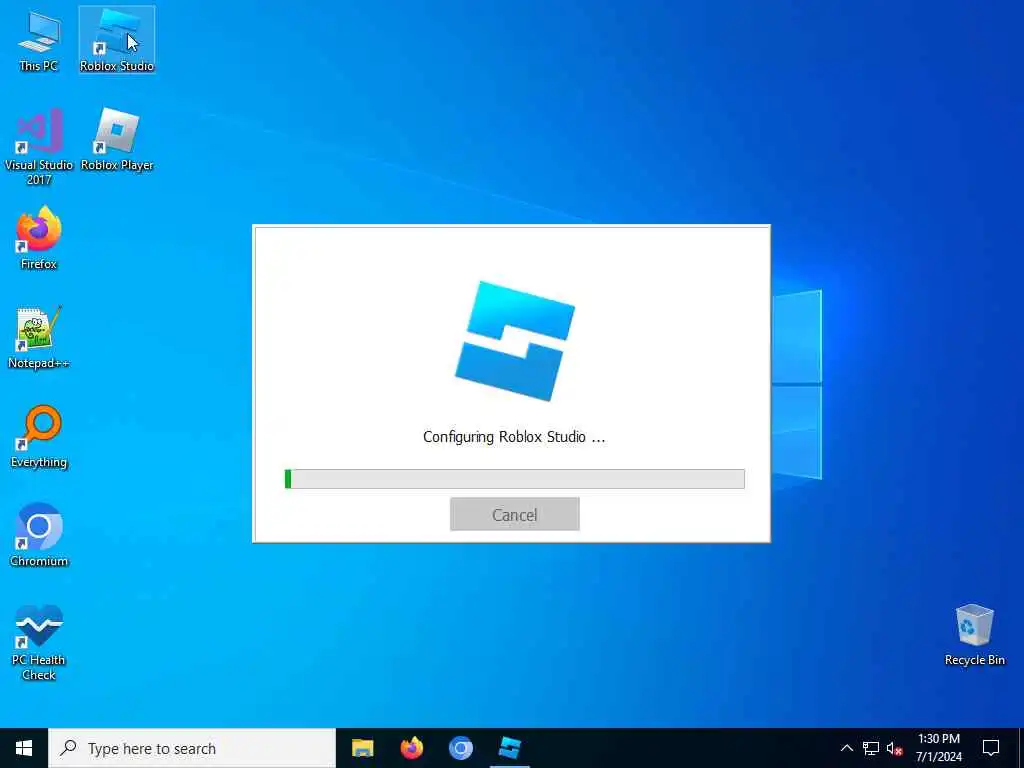Open the network status tray icon
The image size is (1024, 768).
click(x=871, y=748)
